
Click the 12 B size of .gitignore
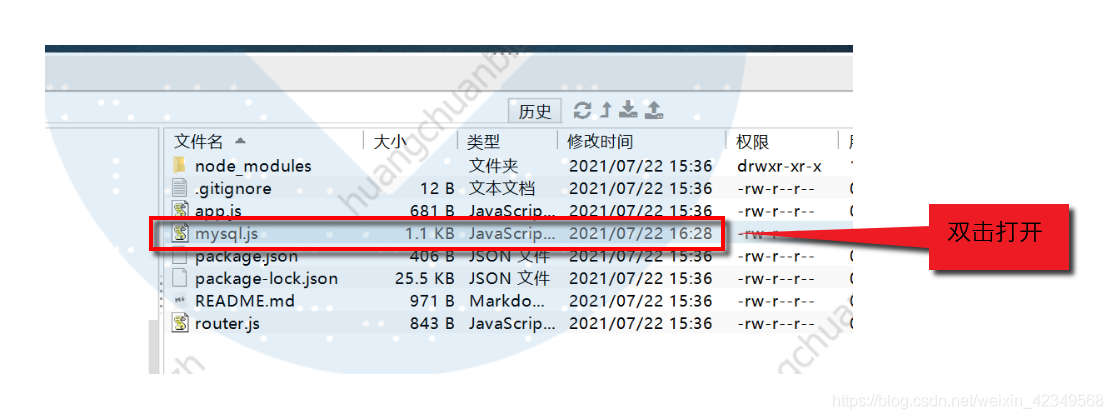coord(436,189)
